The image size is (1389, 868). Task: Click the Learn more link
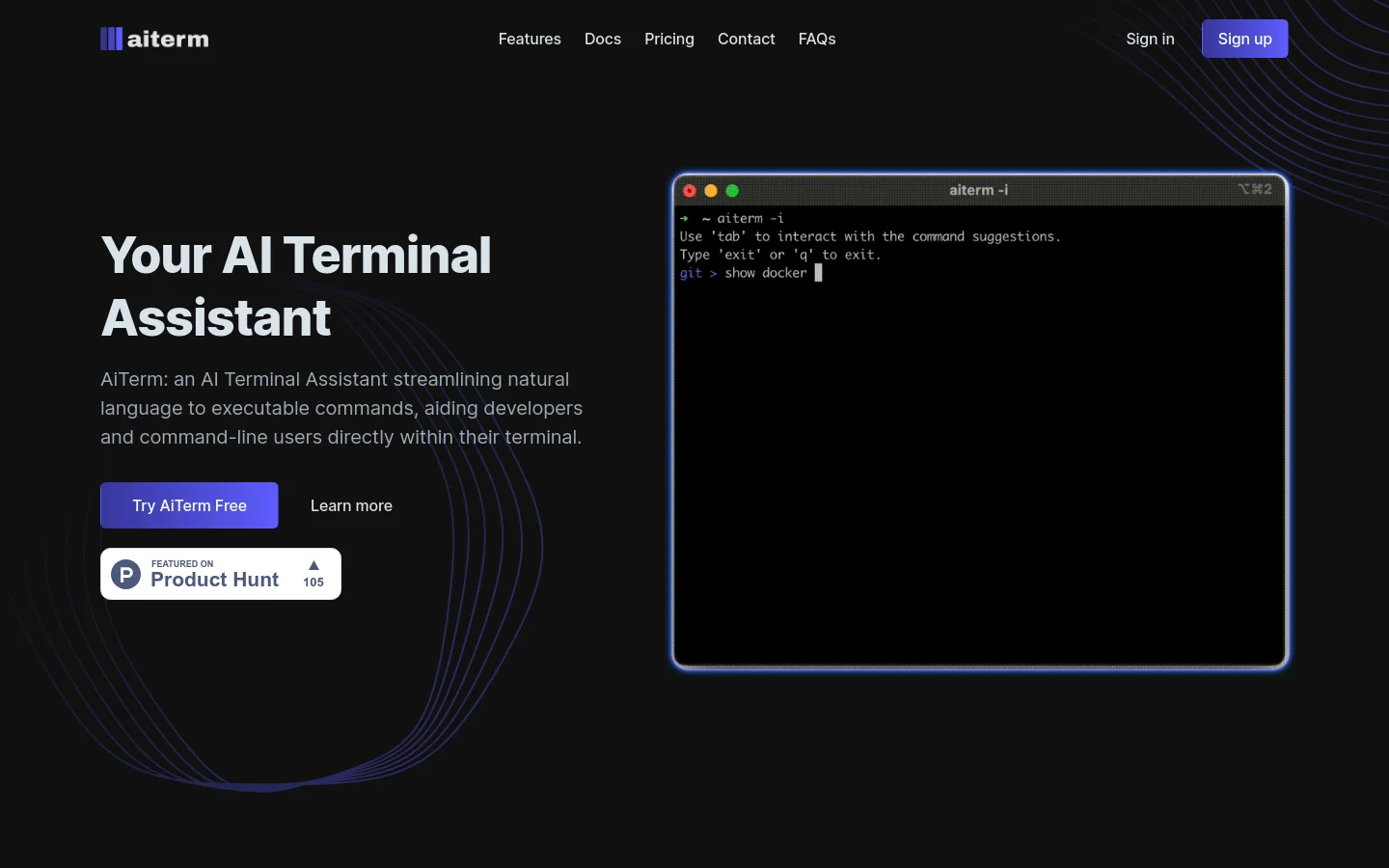(351, 504)
